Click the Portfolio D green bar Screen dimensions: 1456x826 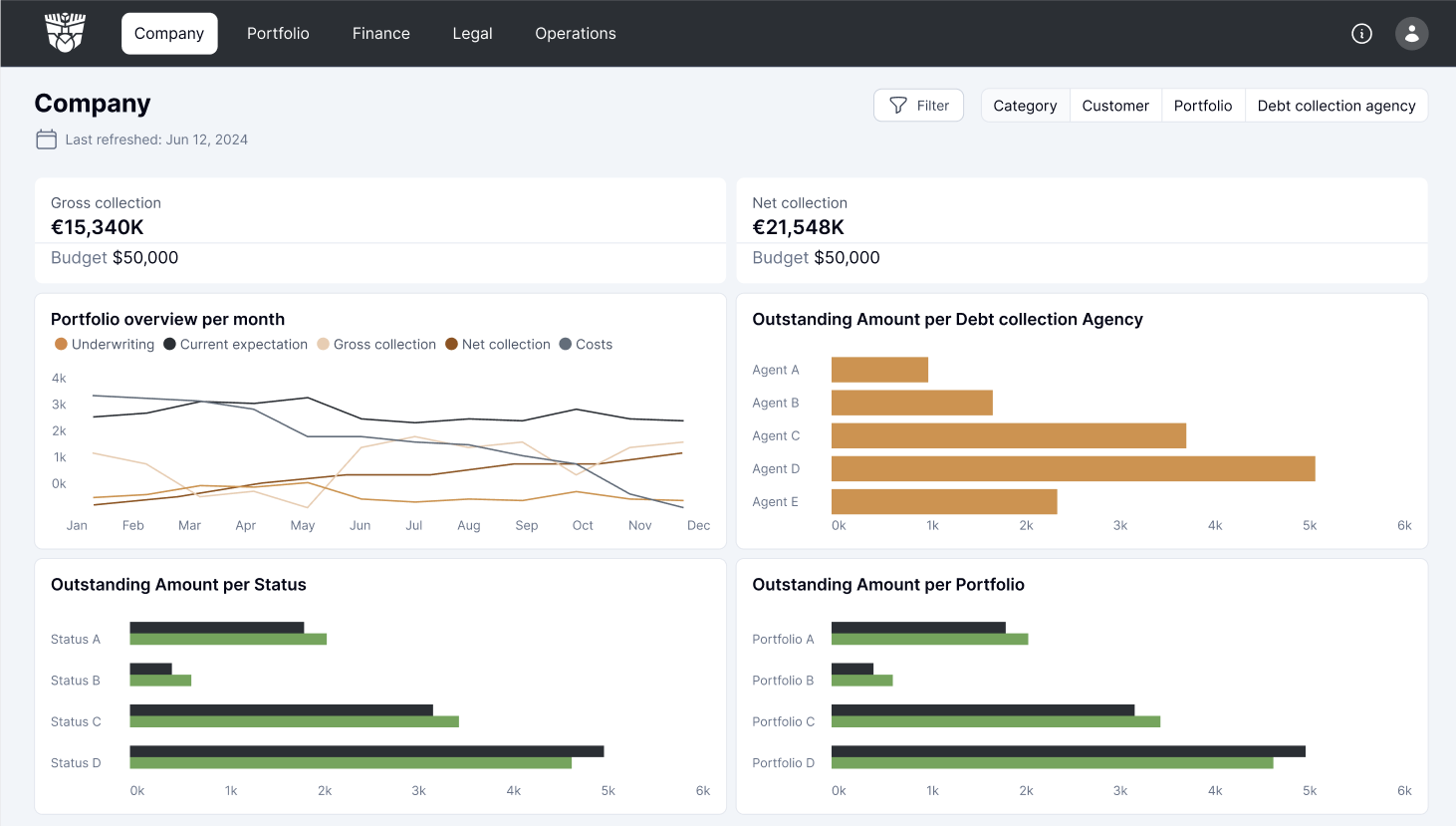pos(1053,763)
